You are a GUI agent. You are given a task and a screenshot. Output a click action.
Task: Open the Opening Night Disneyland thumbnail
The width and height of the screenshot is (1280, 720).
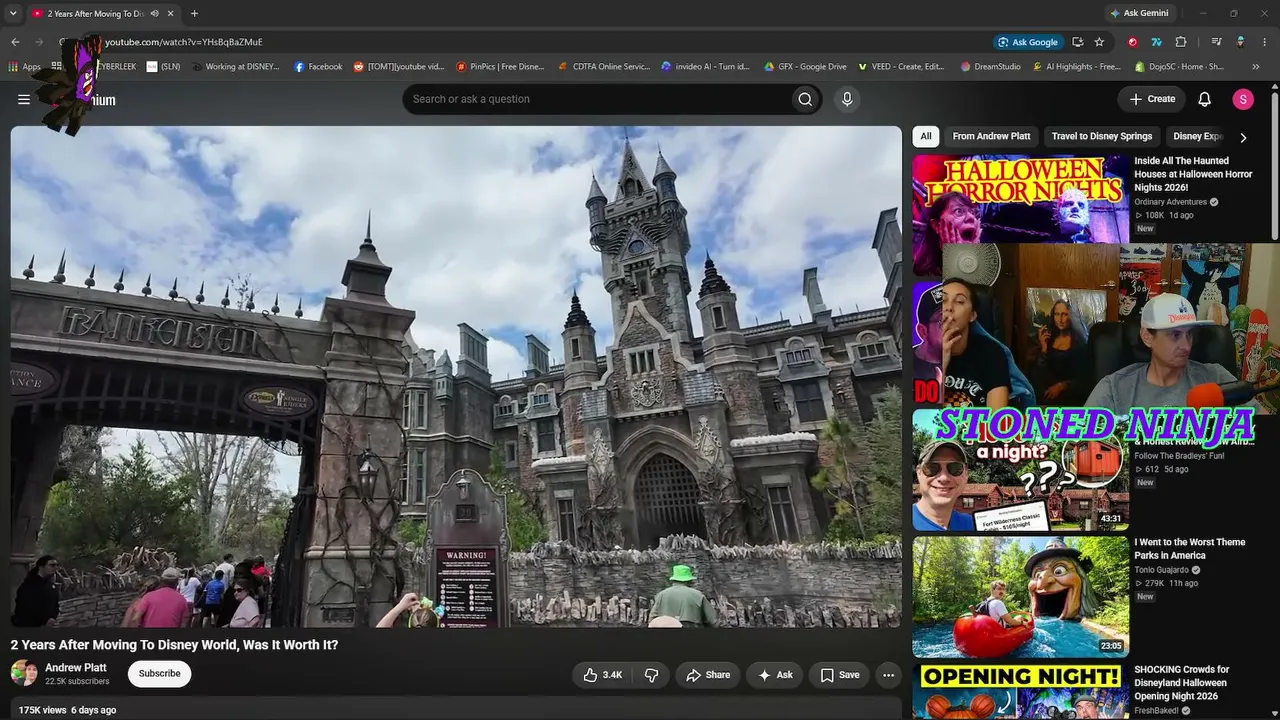point(1020,691)
